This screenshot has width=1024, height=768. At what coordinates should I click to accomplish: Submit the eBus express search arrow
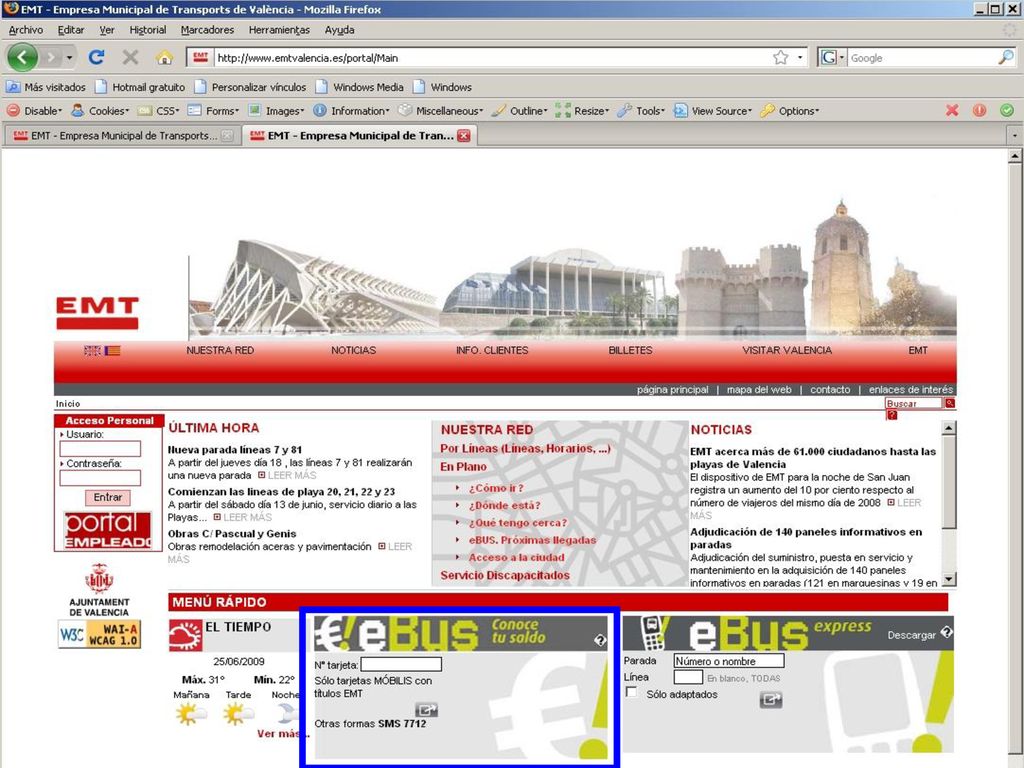tap(771, 700)
